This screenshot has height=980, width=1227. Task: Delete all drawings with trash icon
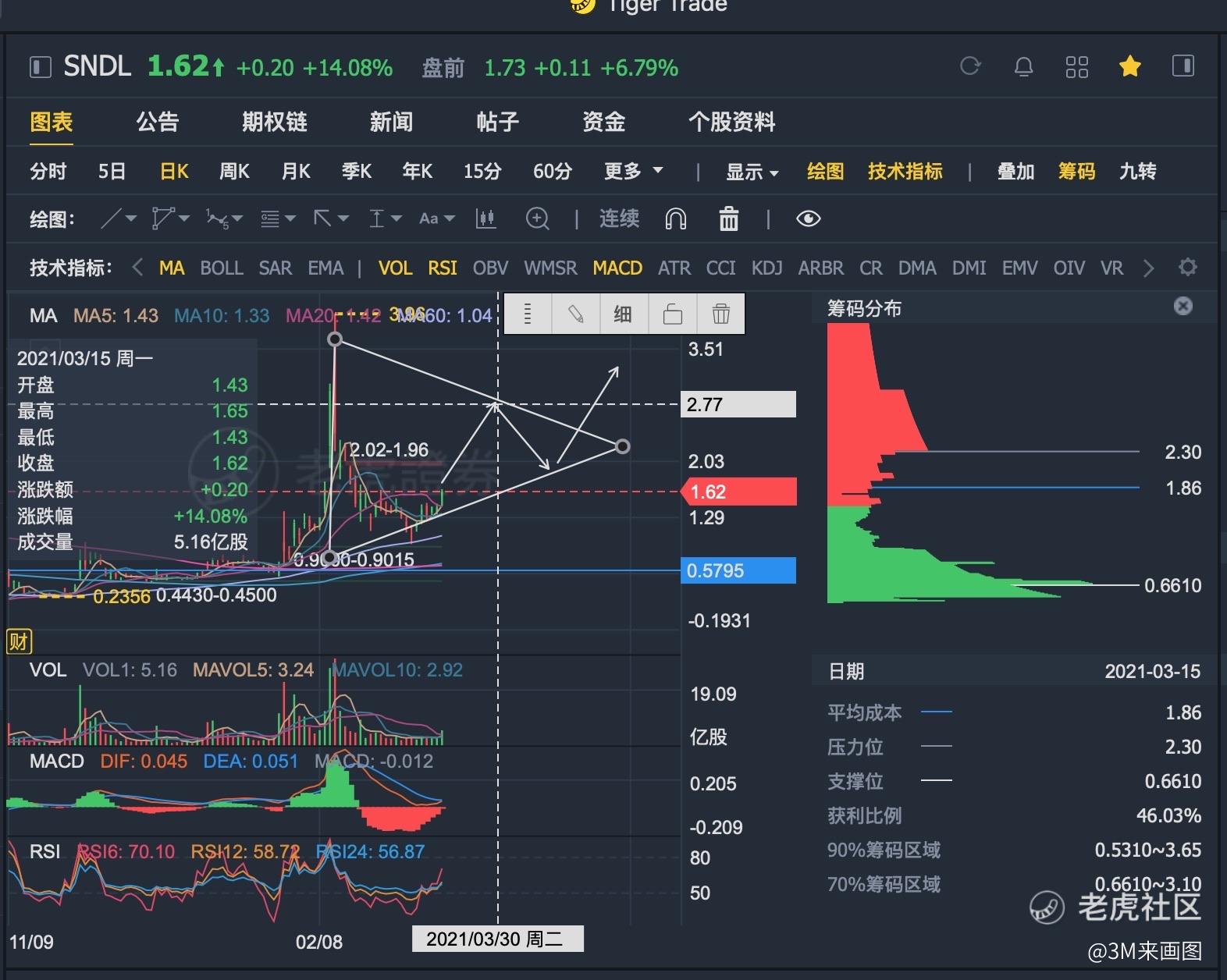pyautogui.click(x=728, y=218)
